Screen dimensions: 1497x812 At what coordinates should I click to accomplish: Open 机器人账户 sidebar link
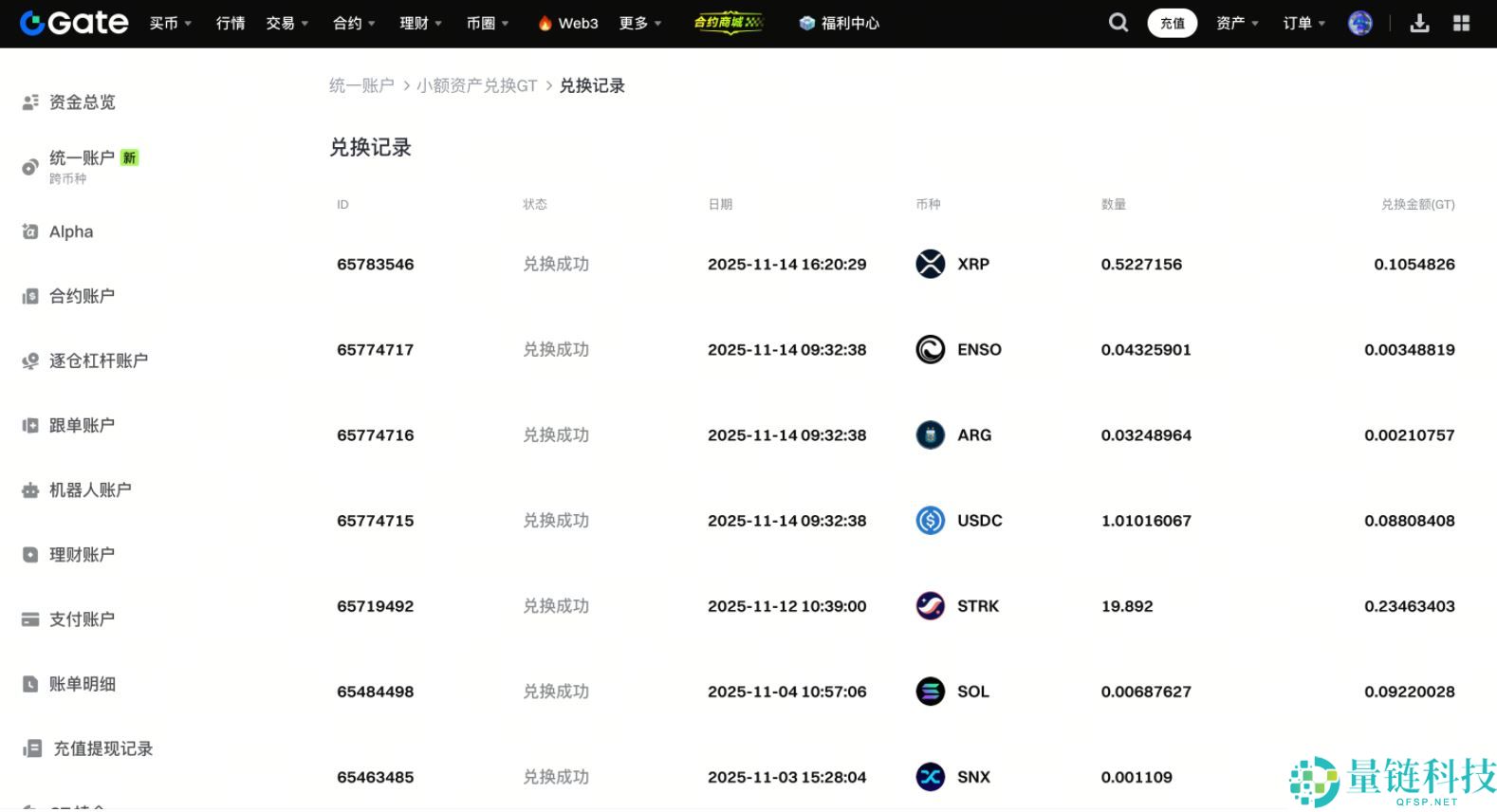(x=90, y=490)
